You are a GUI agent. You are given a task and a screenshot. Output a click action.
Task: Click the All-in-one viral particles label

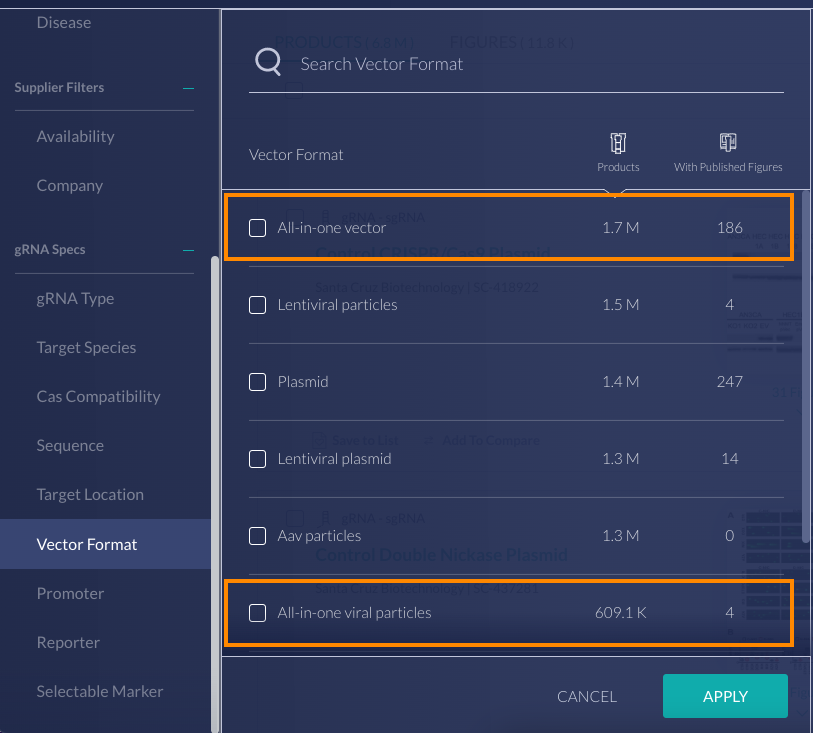(355, 613)
